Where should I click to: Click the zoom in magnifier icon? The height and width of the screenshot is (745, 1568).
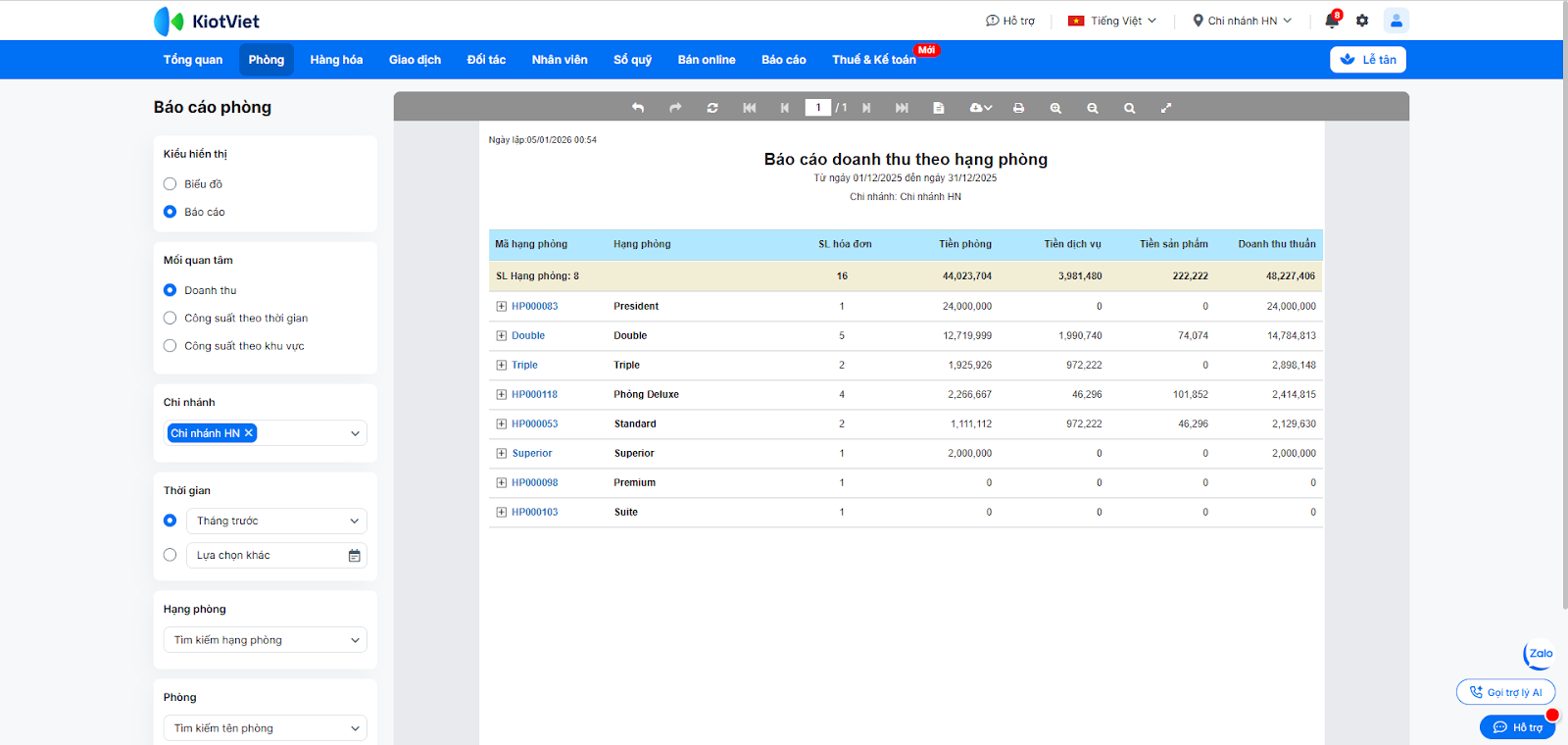(x=1055, y=108)
